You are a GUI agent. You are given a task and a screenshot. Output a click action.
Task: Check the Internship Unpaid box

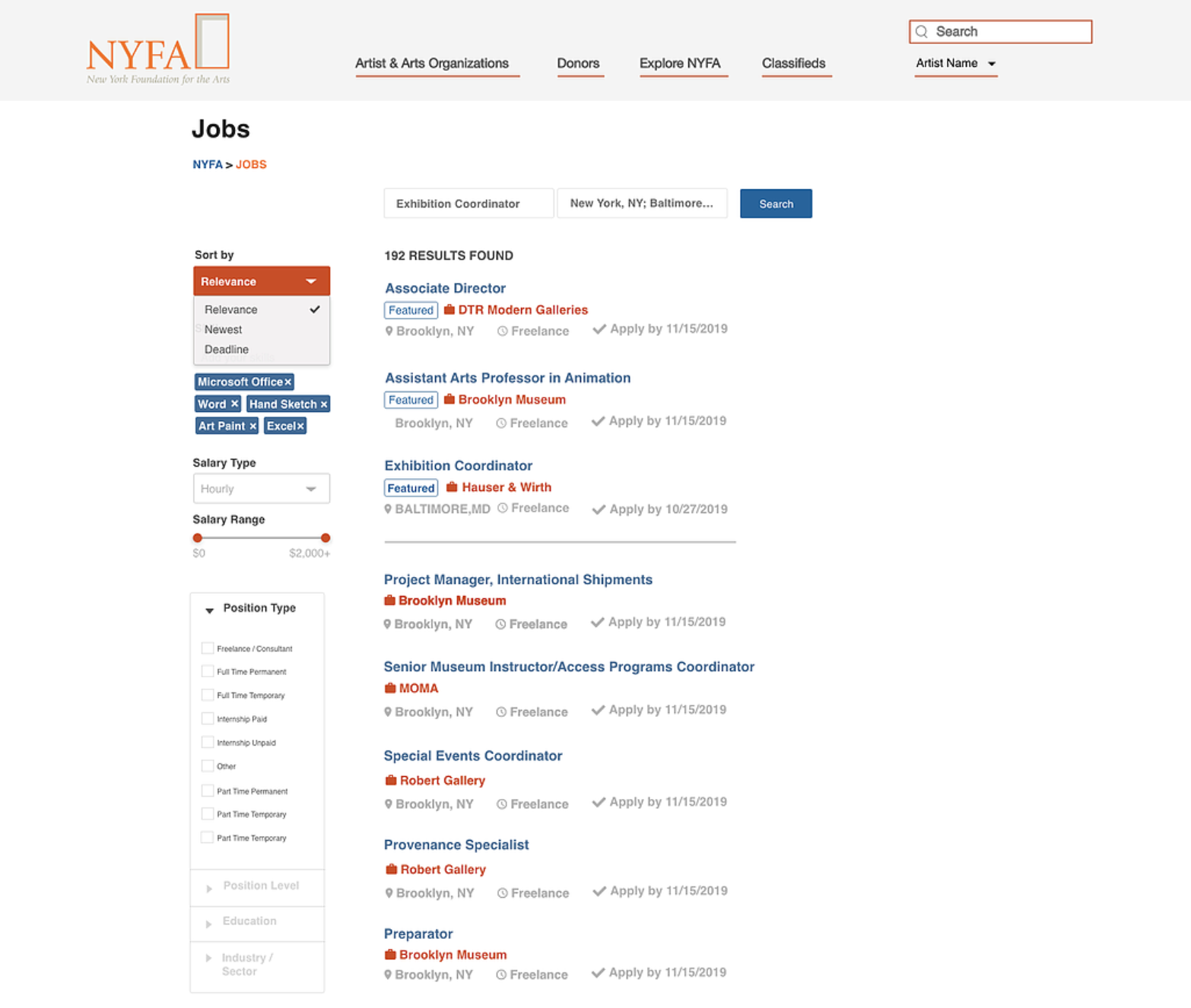[207, 742]
